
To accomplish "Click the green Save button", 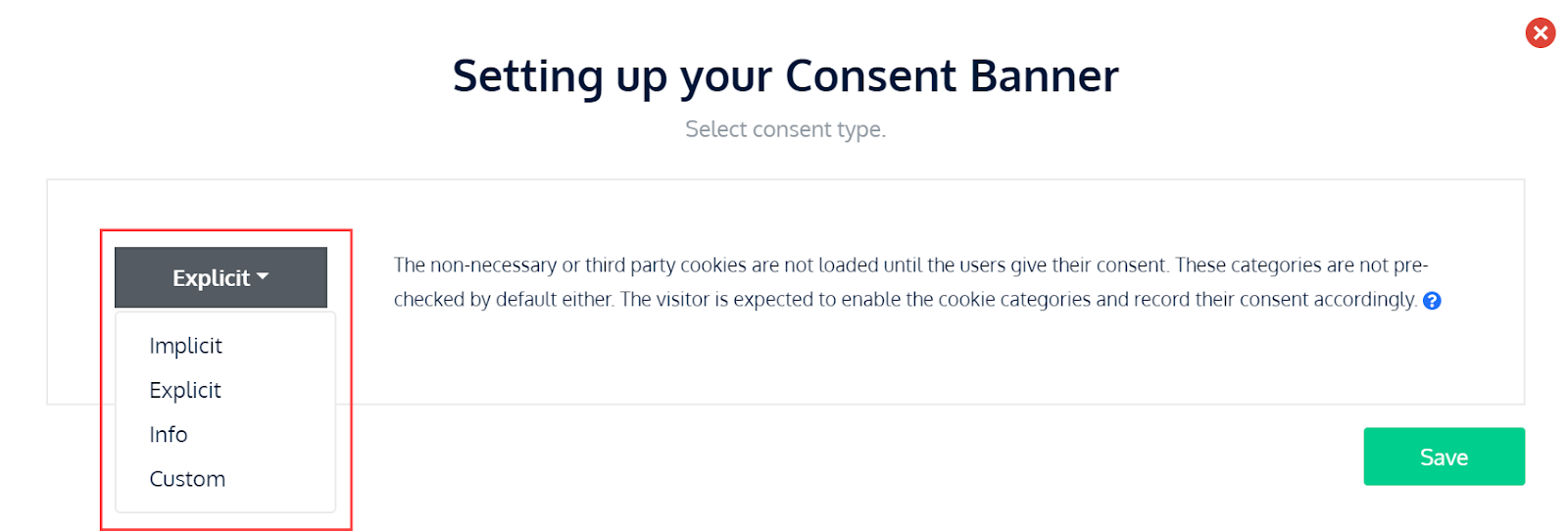I will 1444,457.
